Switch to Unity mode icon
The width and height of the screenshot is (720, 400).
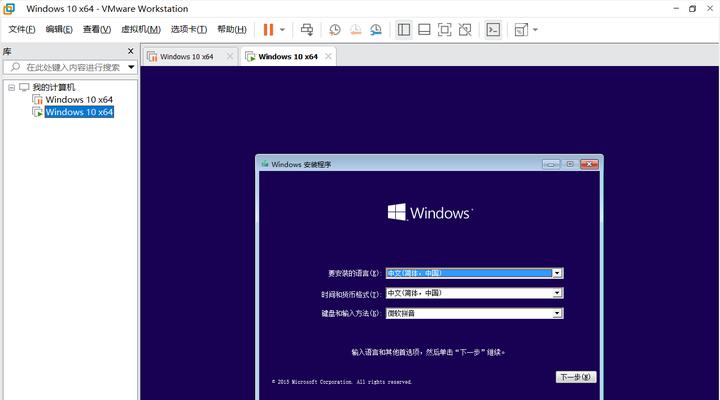[x=465, y=30]
